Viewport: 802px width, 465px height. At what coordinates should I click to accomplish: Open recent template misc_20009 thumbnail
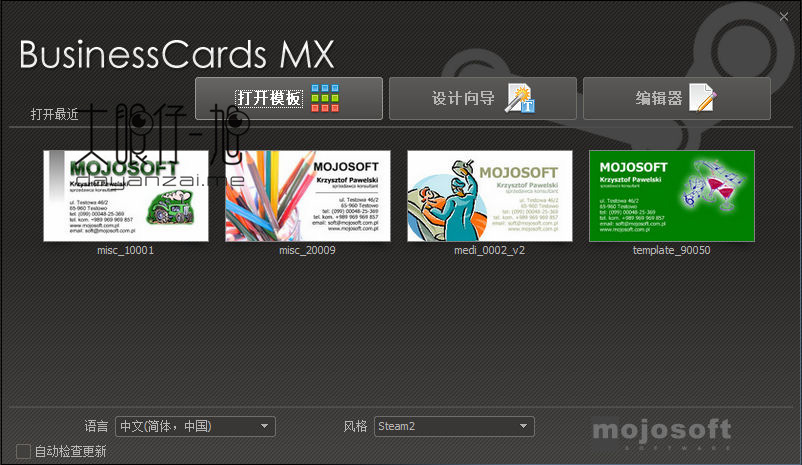(x=308, y=196)
